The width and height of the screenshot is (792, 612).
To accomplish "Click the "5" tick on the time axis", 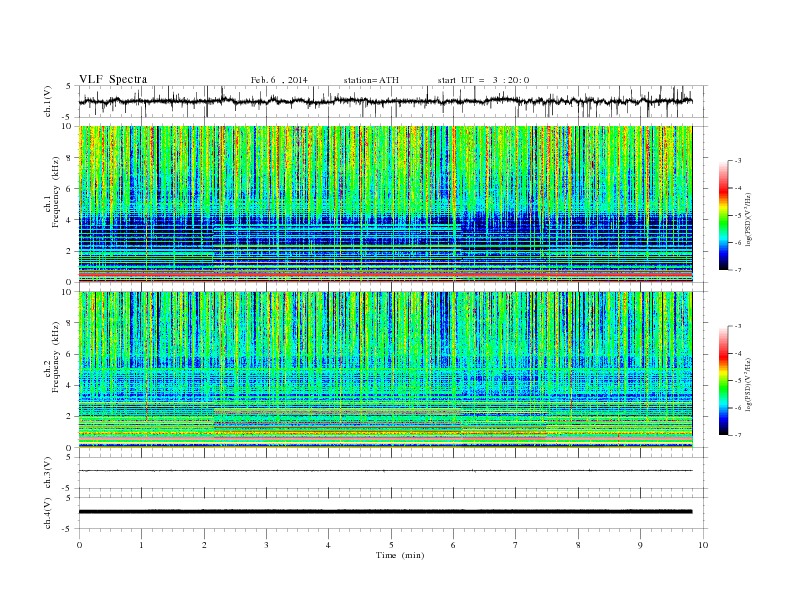I will [x=391, y=545].
